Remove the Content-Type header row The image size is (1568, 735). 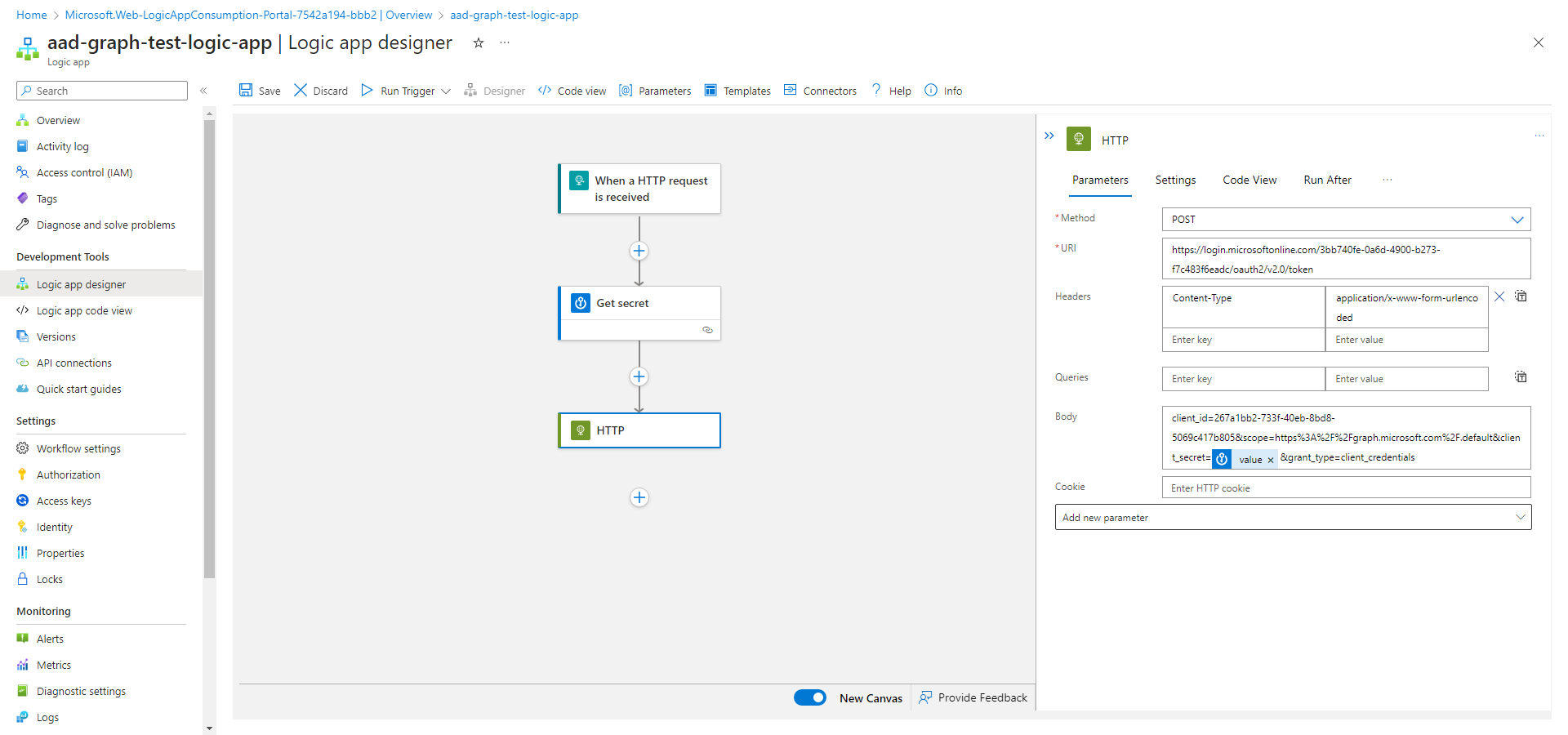1499,296
